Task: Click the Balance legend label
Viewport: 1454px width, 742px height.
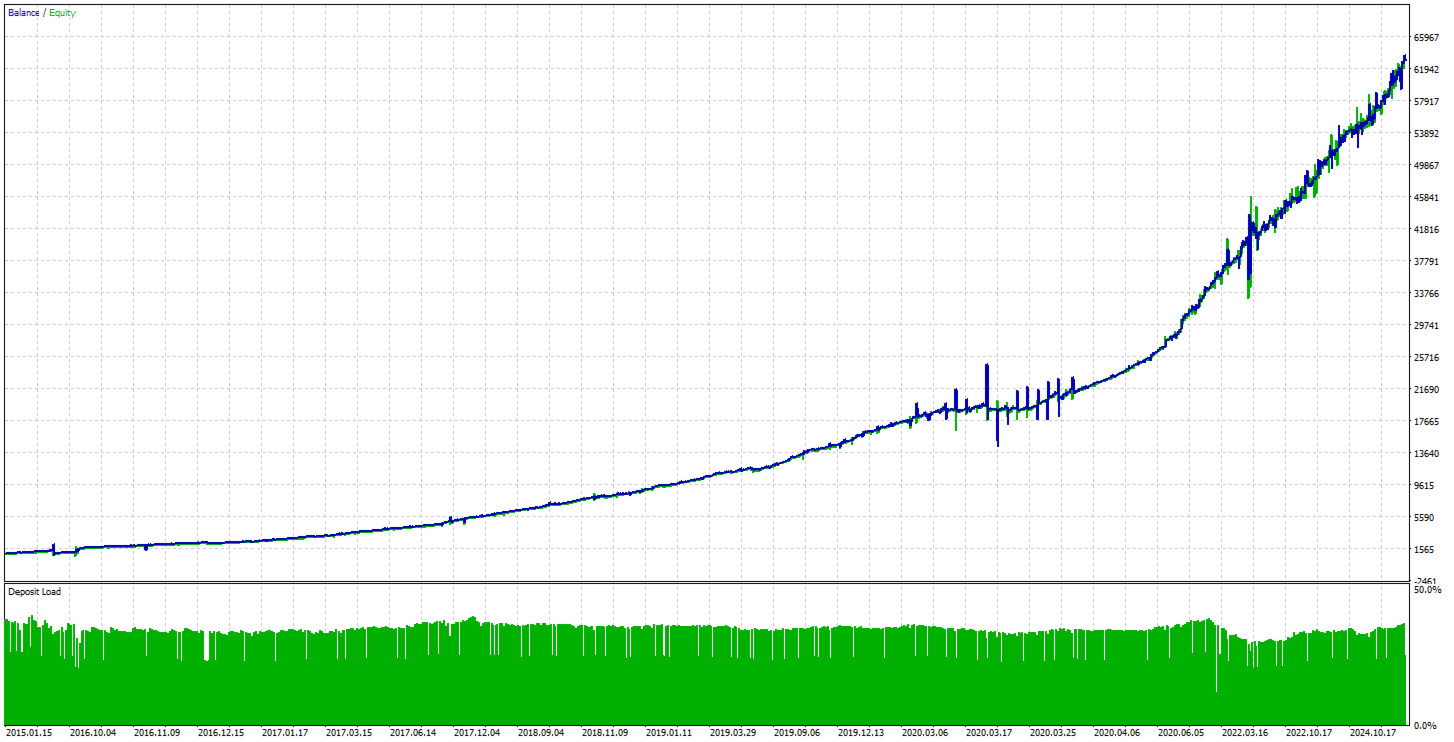Action: [24, 13]
